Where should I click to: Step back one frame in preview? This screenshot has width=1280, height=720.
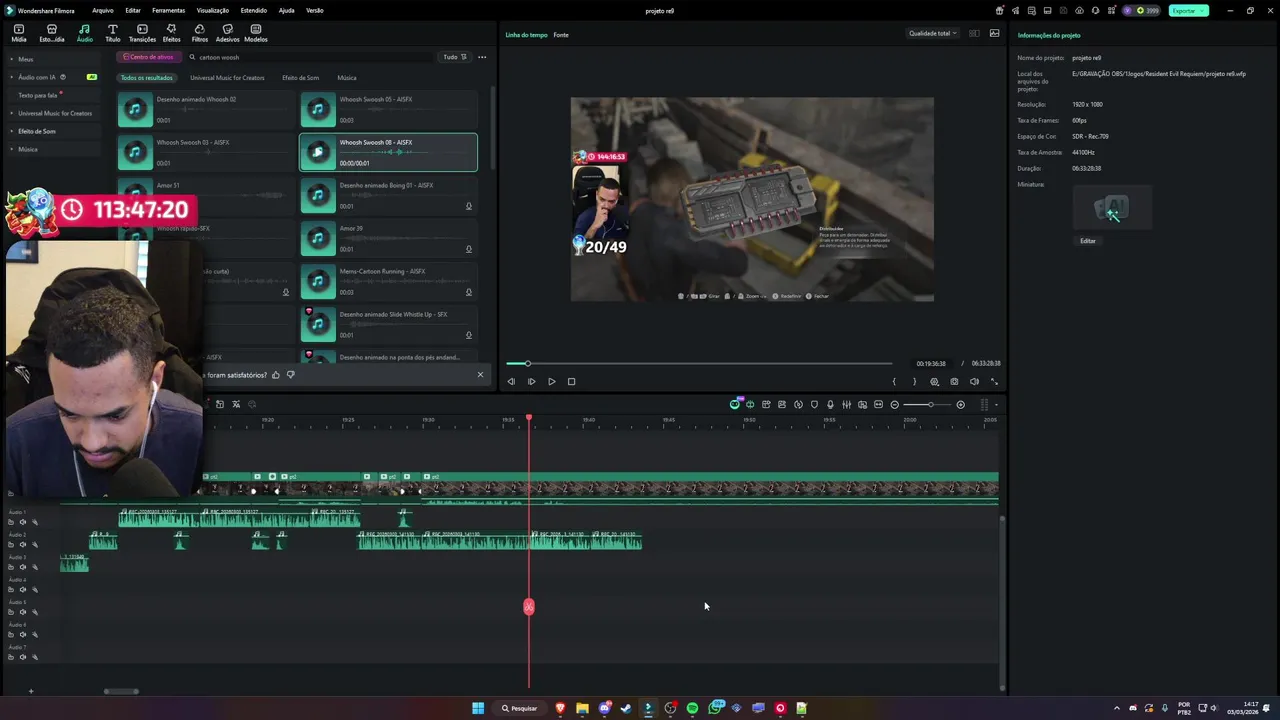511,381
